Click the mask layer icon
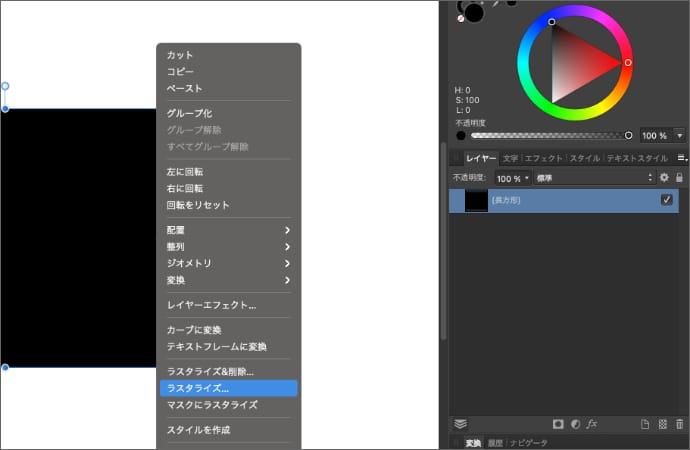This screenshot has height=450, width=690. pos(558,424)
